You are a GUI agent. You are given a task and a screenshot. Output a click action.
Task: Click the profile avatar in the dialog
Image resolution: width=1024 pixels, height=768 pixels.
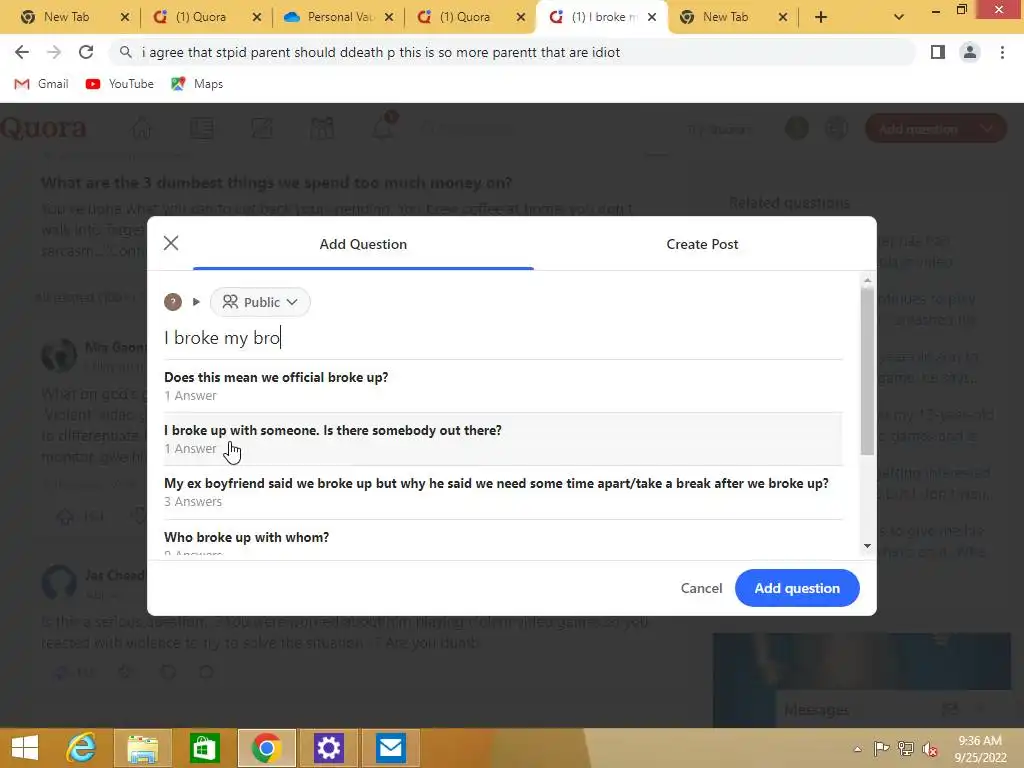pyautogui.click(x=172, y=302)
